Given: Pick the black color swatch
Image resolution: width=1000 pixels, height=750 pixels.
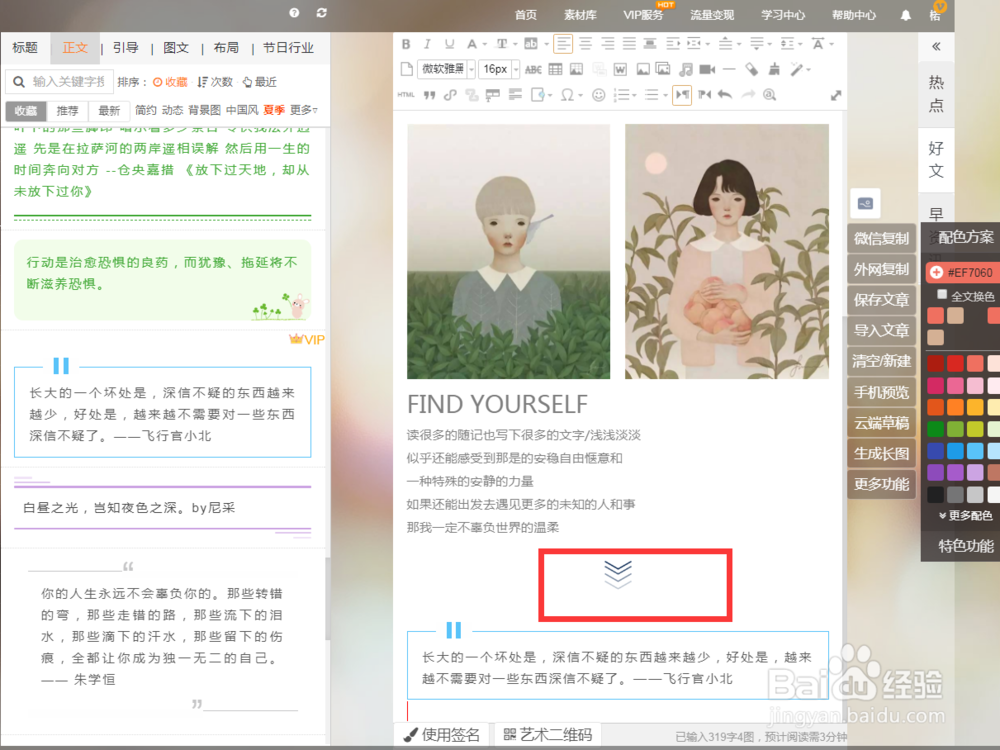Looking at the screenshot, I should [935, 494].
